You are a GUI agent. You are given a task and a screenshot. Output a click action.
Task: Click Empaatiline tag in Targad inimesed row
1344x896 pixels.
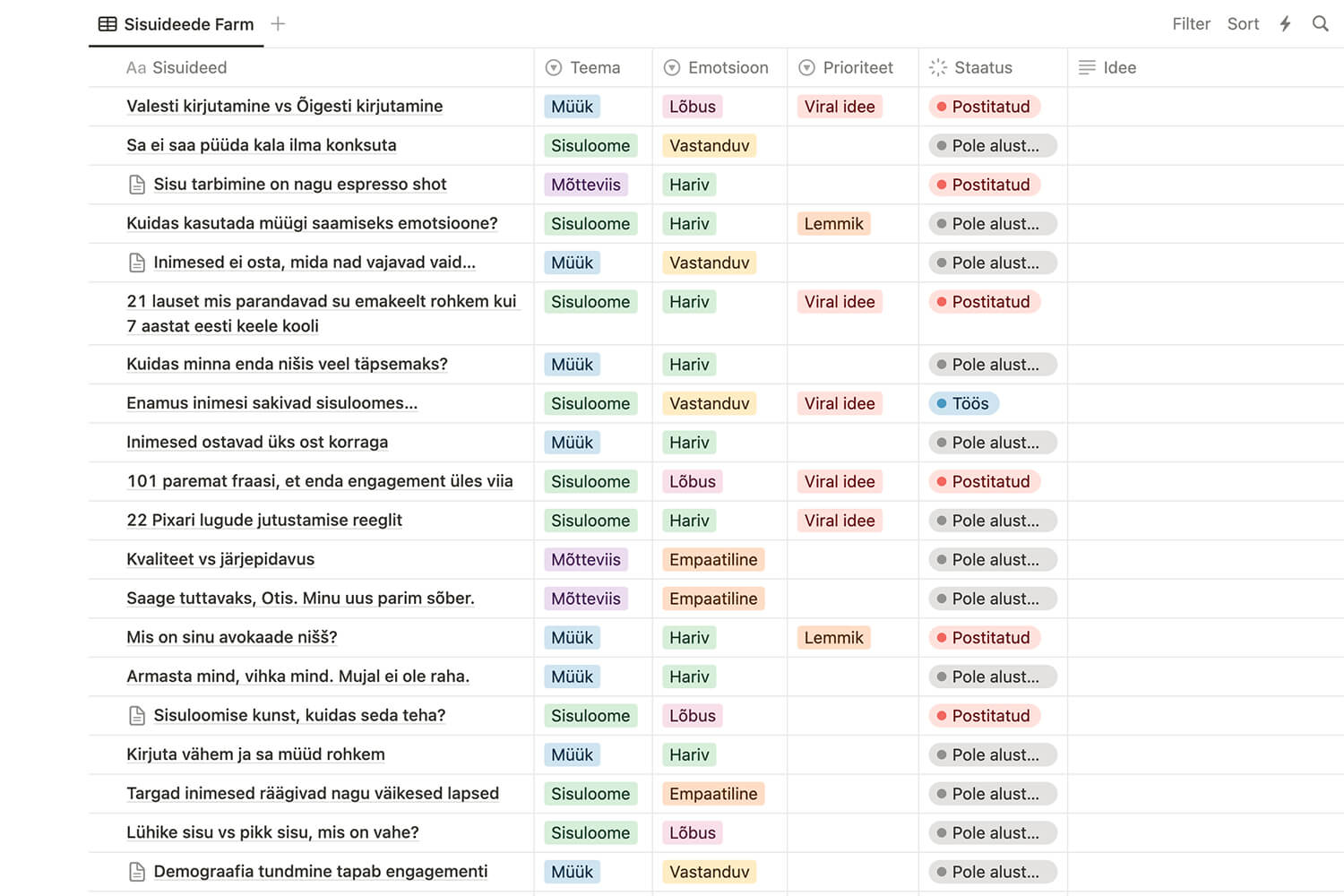tap(713, 794)
